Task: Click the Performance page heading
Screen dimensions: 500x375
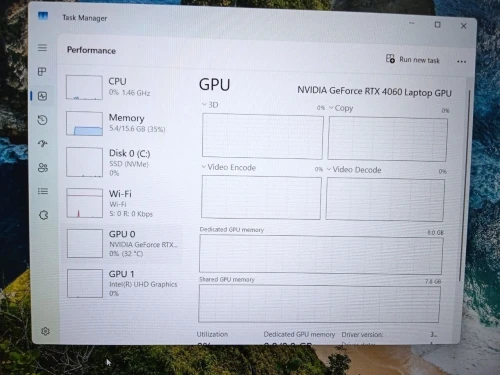Action: [91, 50]
